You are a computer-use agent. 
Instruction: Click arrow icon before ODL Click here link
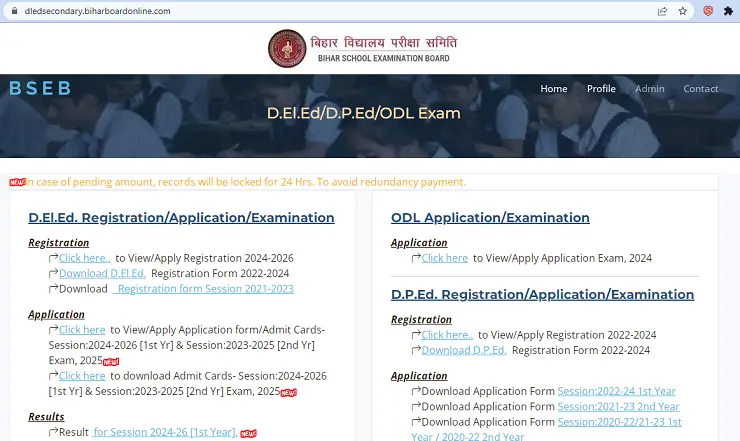416,258
